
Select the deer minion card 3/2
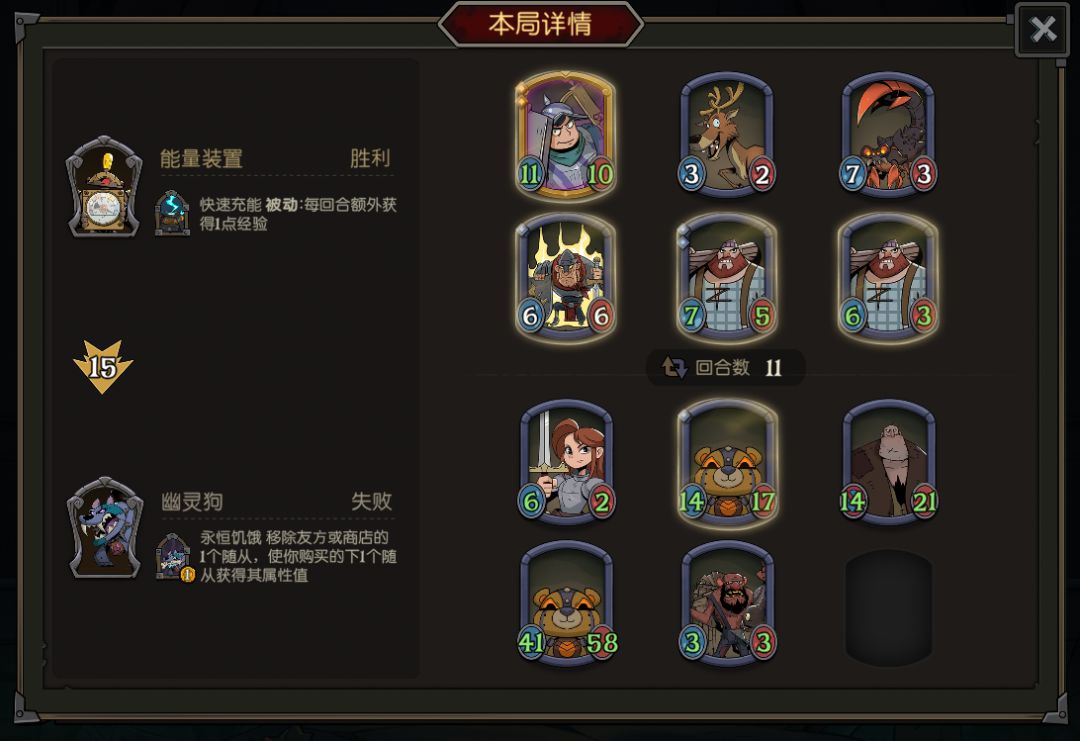(x=727, y=136)
